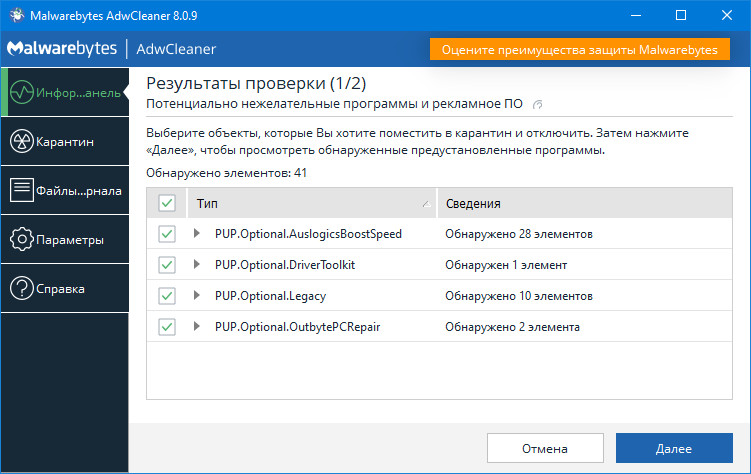Click the 'Результаты проверки (1/2)' heading
The width and height of the screenshot is (751, 474).
click(x=256, y=83)
